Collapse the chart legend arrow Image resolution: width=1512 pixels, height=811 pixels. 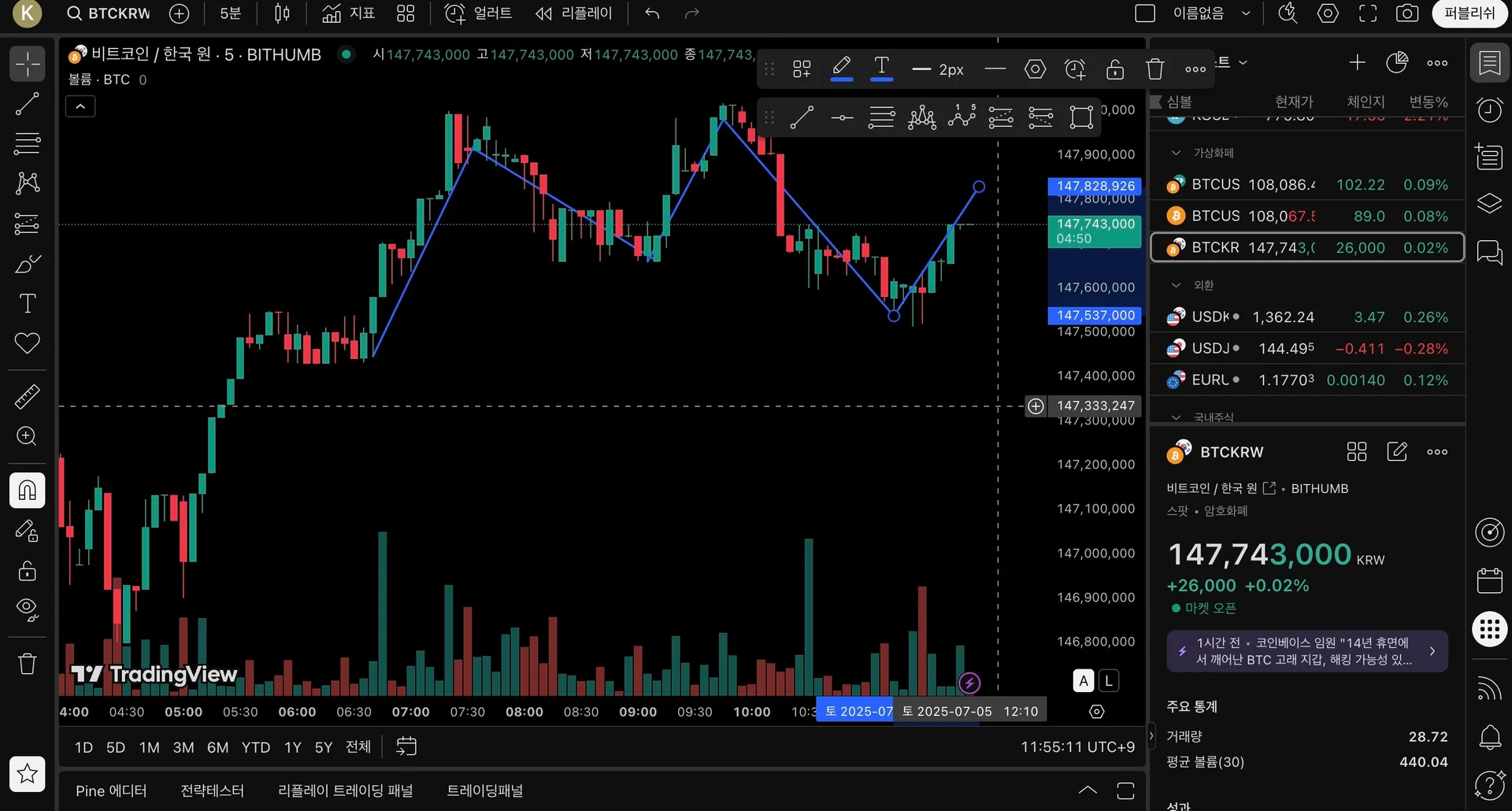pos(80,106)
